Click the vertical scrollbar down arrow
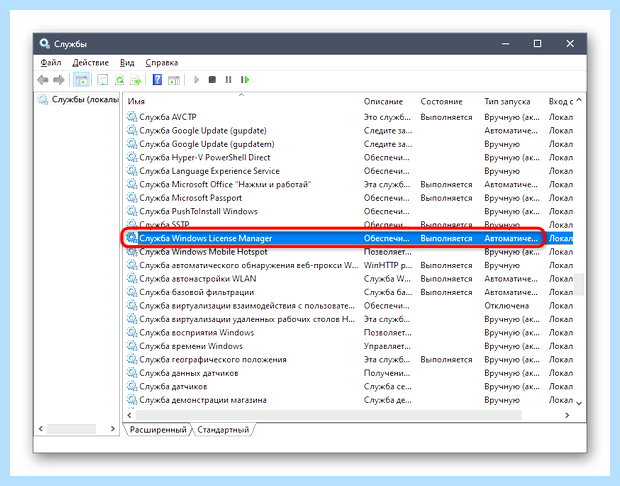Screen dimensions: 620x486 [579, 403]
